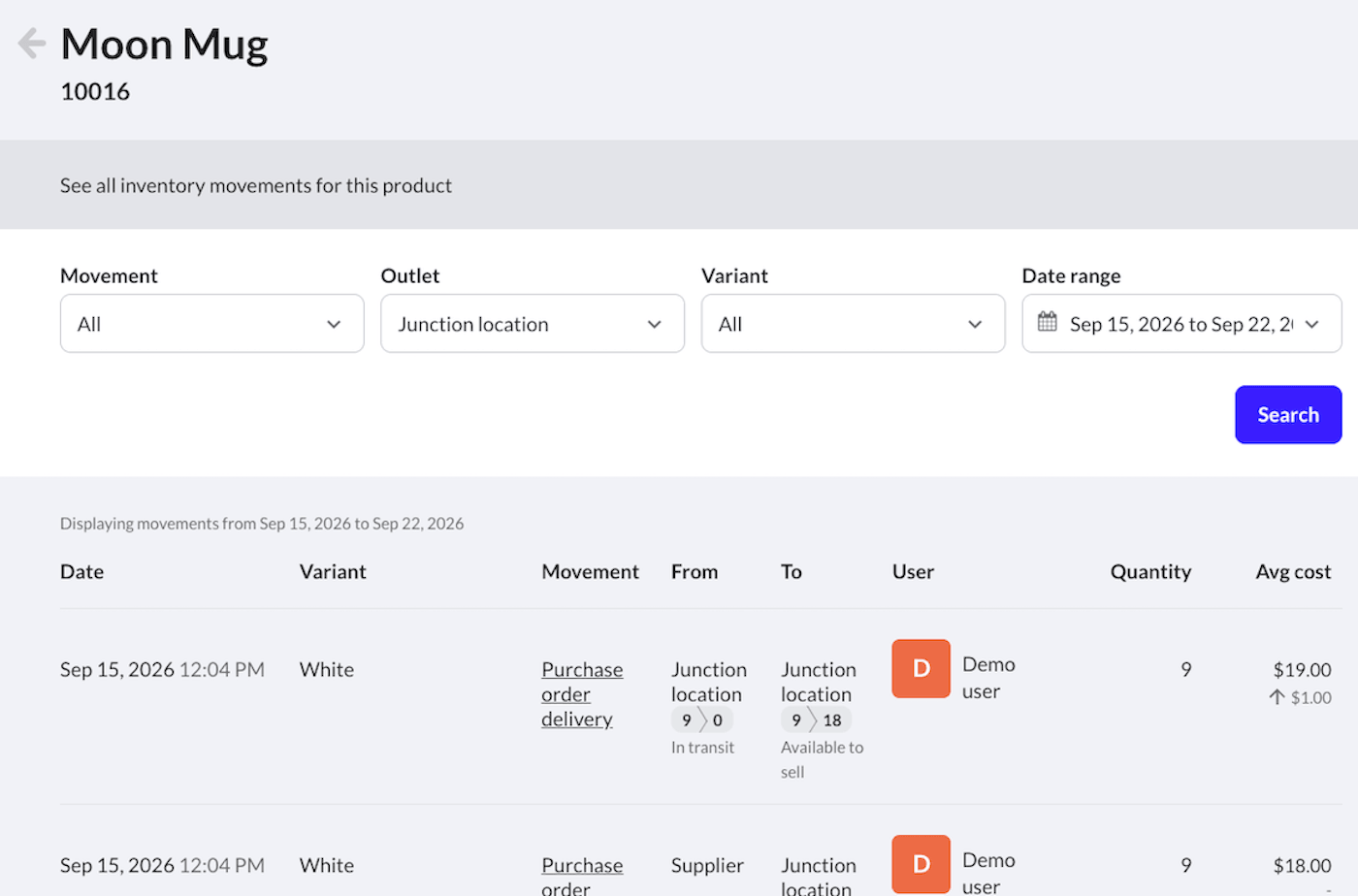The height and width of the screenshot is (896, 1358).
Task: Click the Variant column header
Action: [333, 572]
